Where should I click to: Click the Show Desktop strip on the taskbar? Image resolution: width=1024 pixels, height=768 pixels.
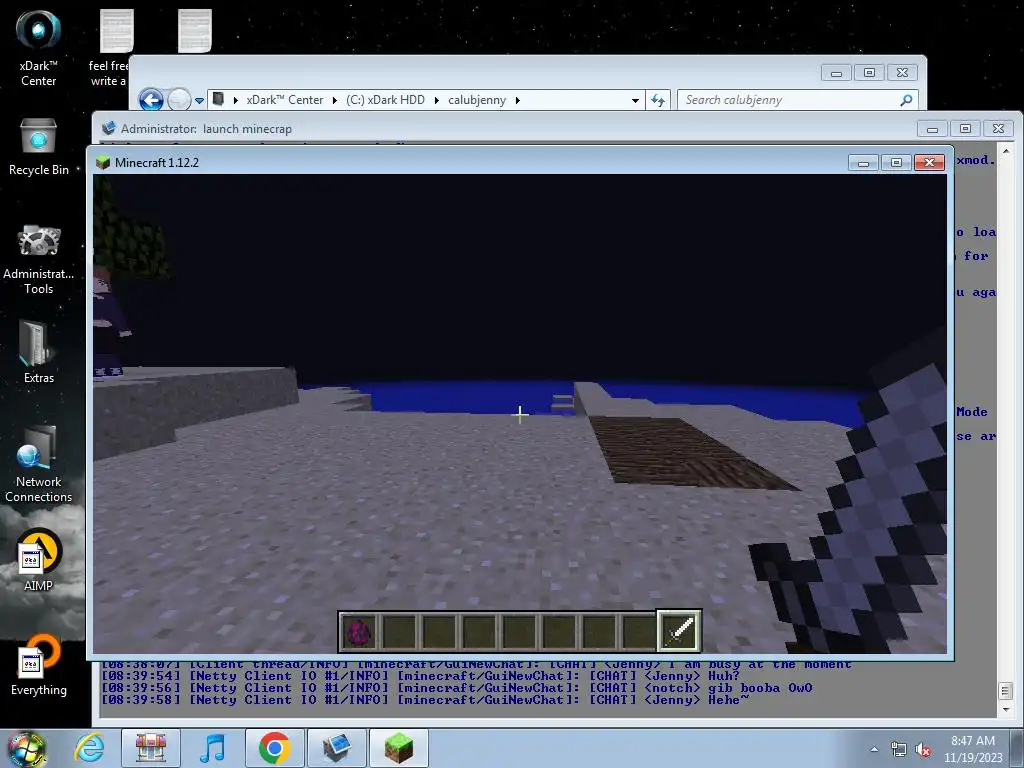[1017, 748]
